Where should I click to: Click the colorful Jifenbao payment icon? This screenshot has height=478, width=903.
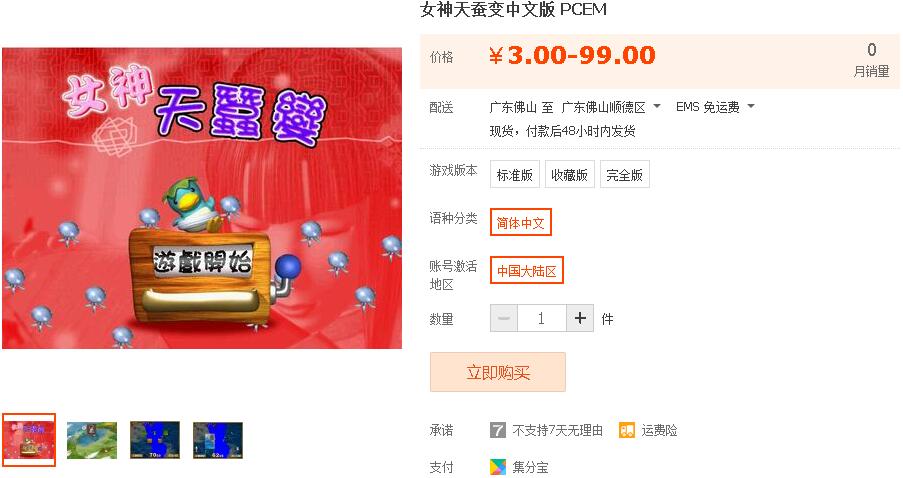tap(498, 466)
